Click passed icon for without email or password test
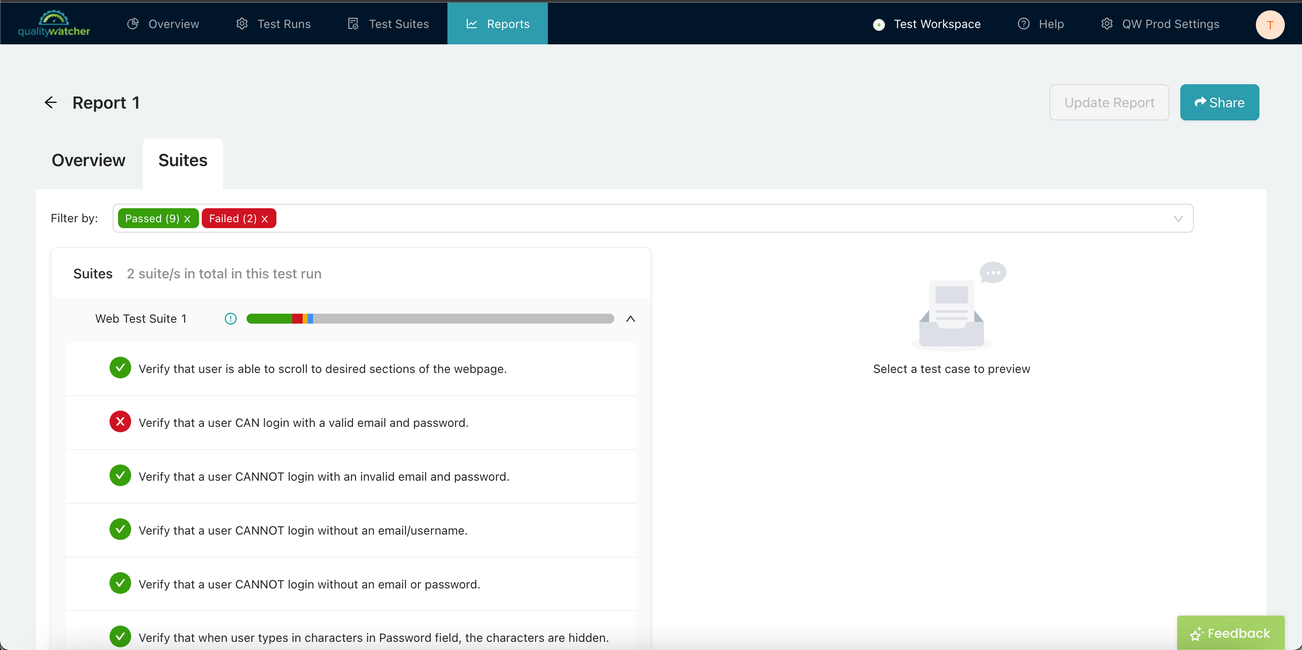1302x650 pixels. pyautogui.click(x=120, y=584)
